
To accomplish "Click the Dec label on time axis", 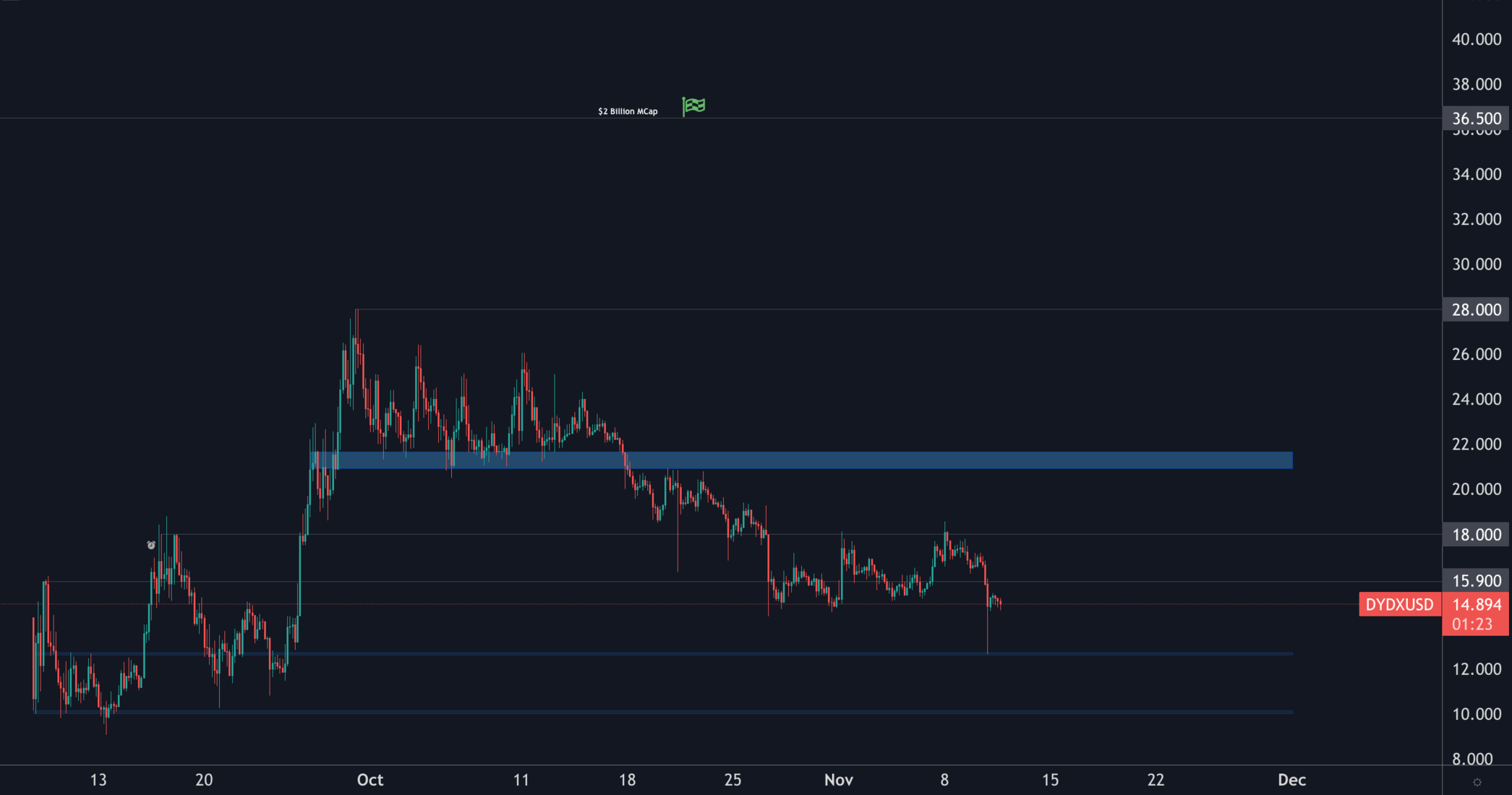I will pos(1291,780).
